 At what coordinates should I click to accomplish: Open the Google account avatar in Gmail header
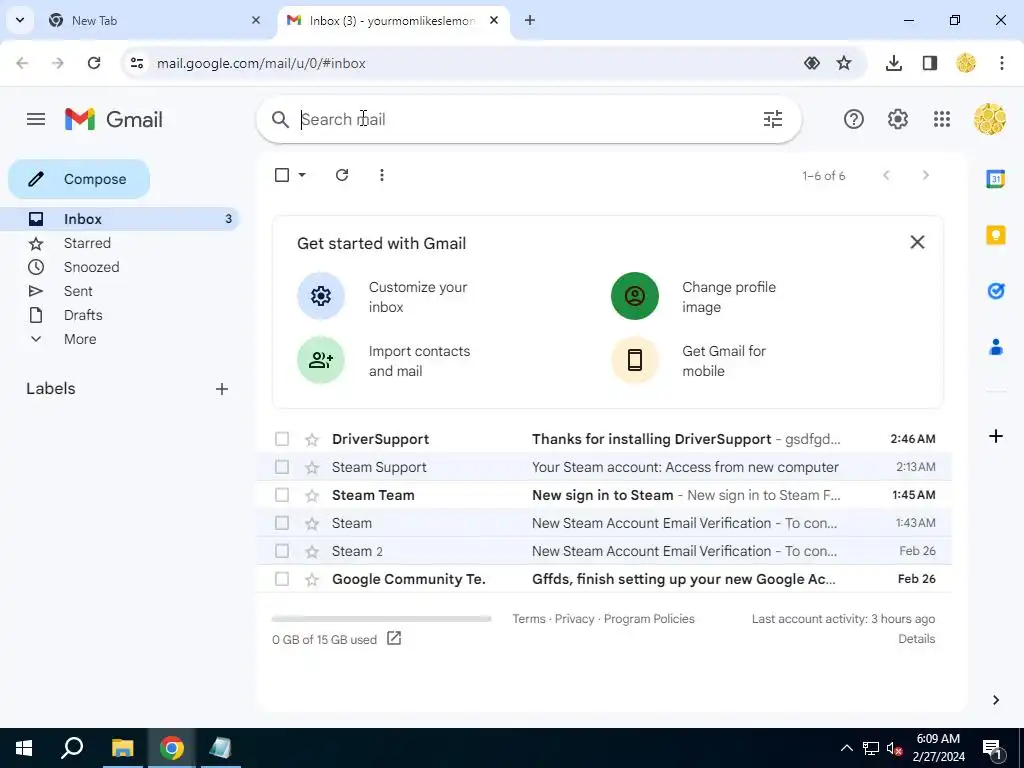[989, 120]
